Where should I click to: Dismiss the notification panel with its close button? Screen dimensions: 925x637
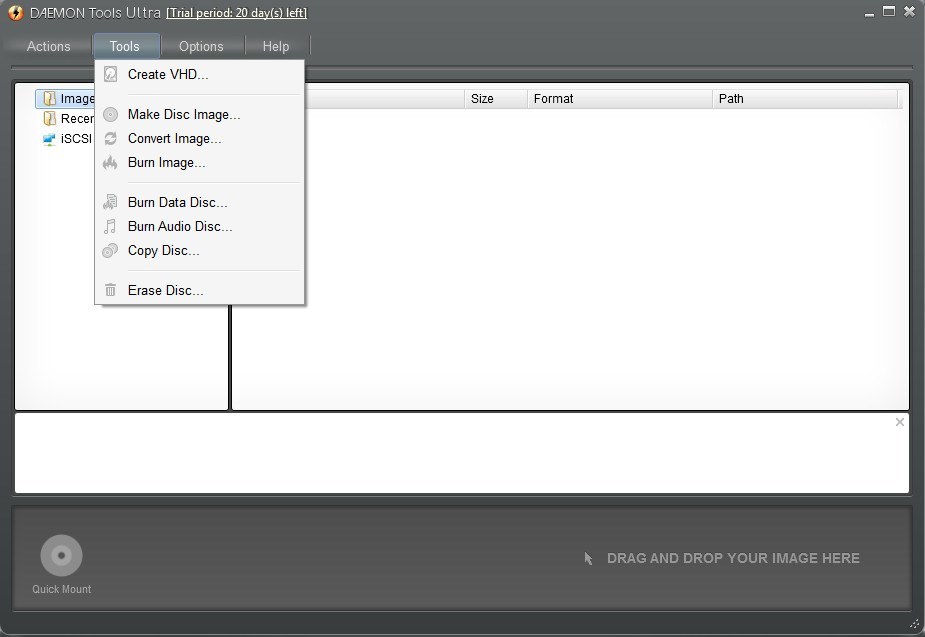[x=898, y=422]
